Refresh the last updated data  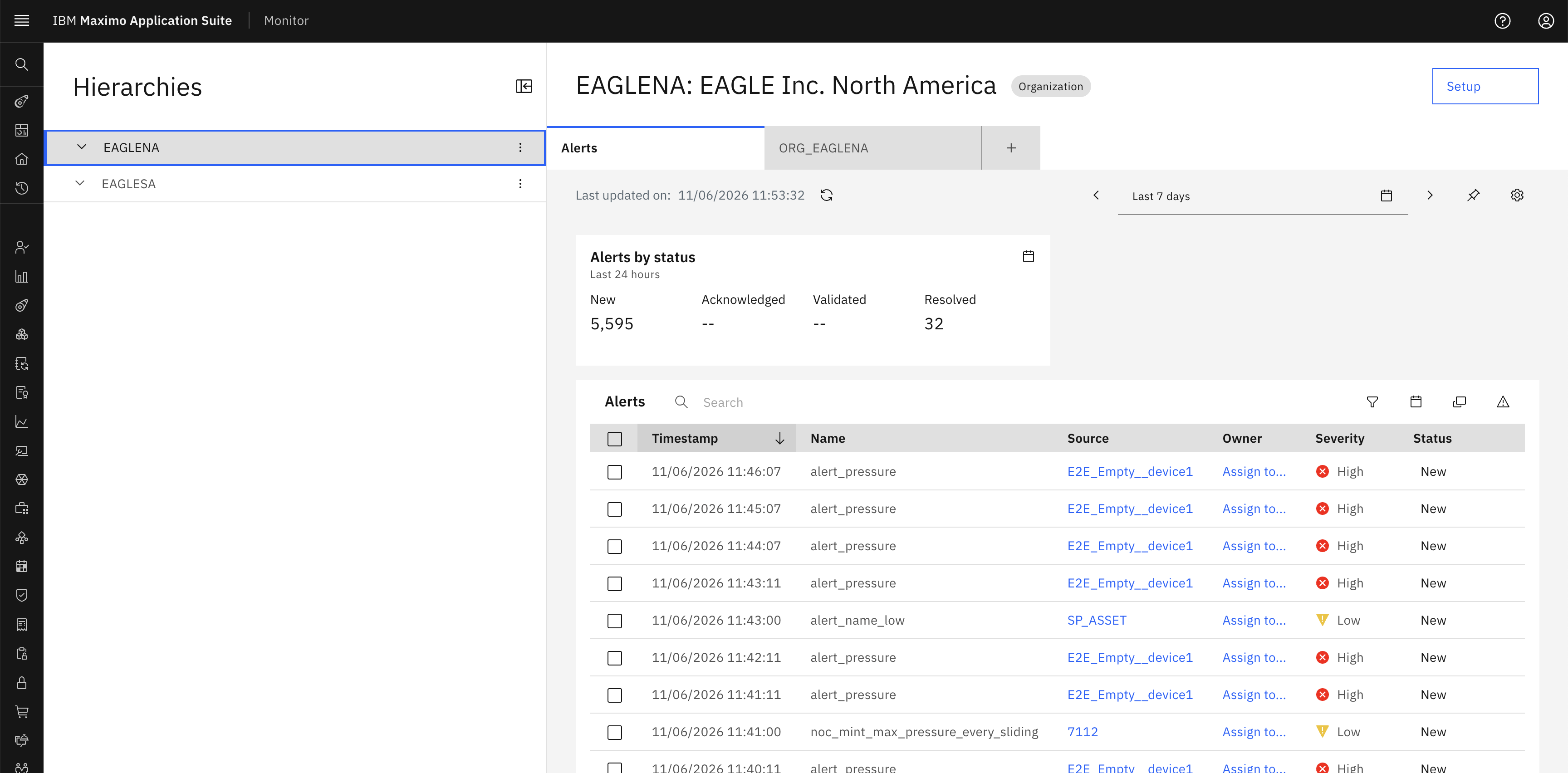[x=827, y=196]
